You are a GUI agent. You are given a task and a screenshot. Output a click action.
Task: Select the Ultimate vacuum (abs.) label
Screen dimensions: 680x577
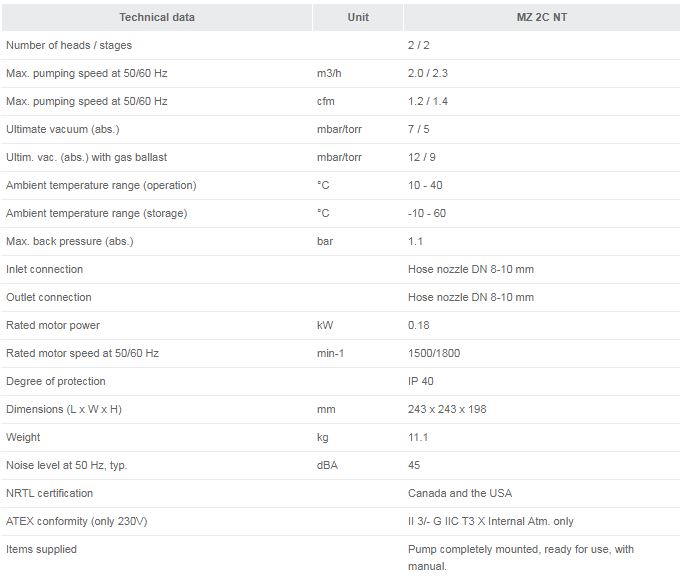tap(63, 129)
